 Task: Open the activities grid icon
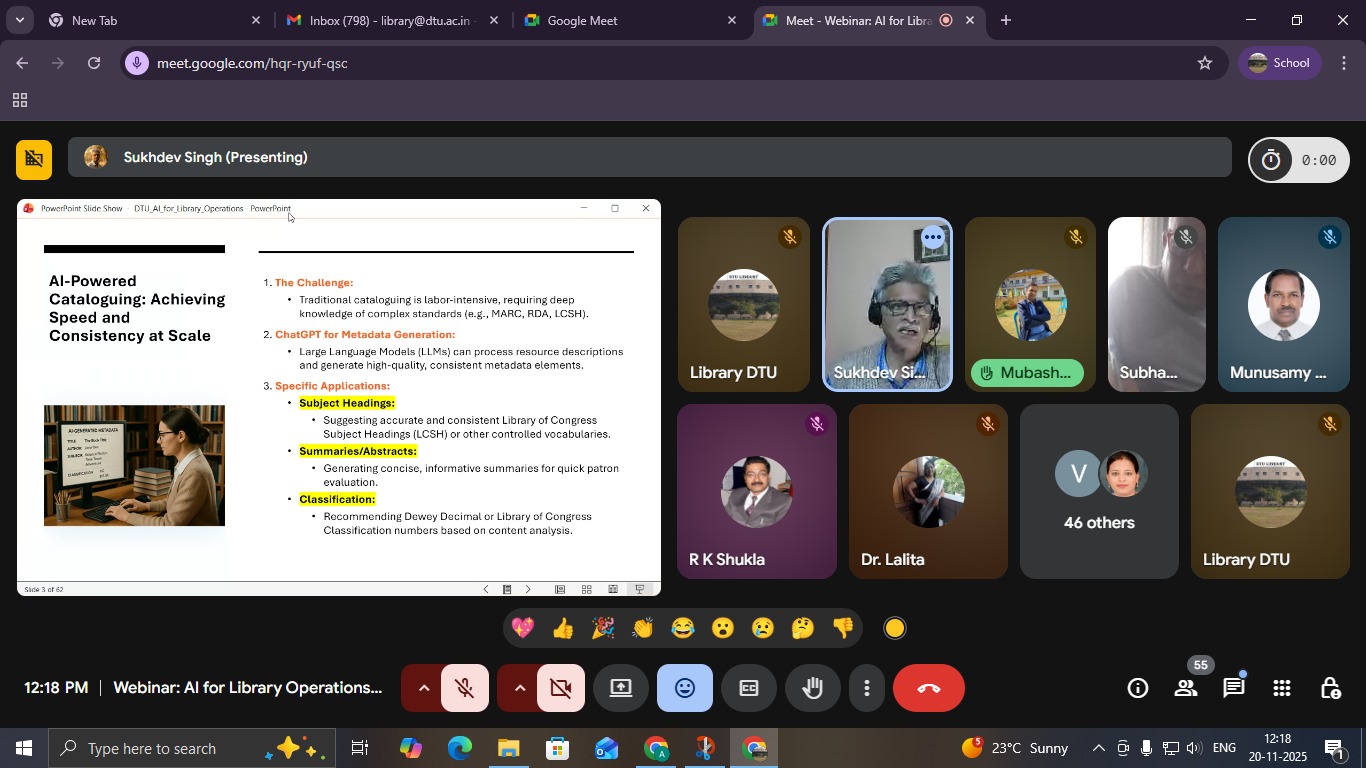pyautogui.click(x=1282, y=688)
